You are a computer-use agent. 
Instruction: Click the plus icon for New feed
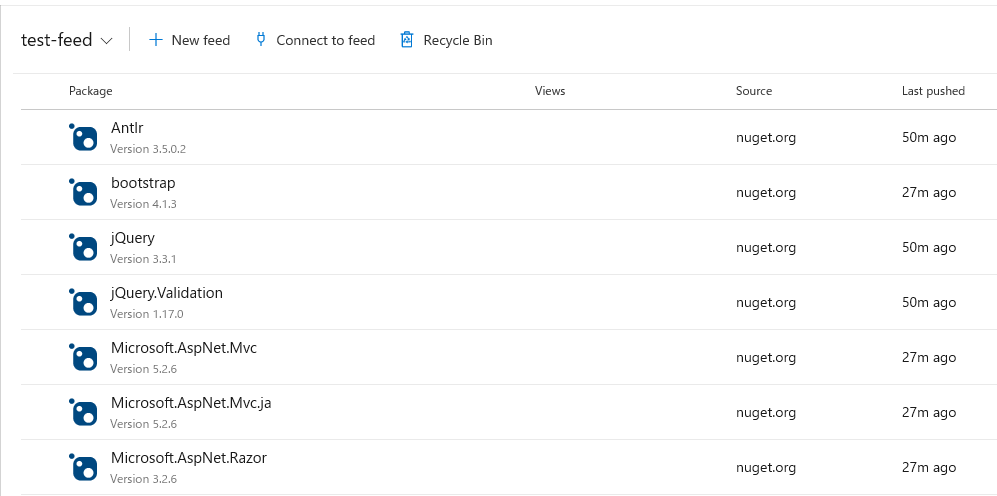point(155,40)
